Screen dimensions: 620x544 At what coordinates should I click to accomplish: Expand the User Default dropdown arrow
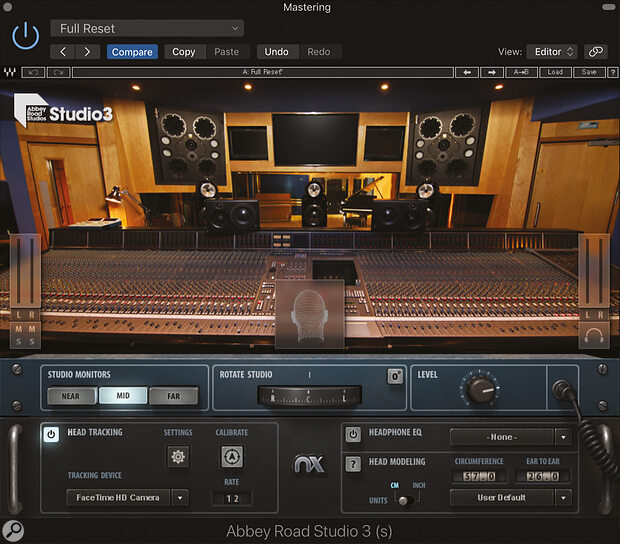click(563, 498)
